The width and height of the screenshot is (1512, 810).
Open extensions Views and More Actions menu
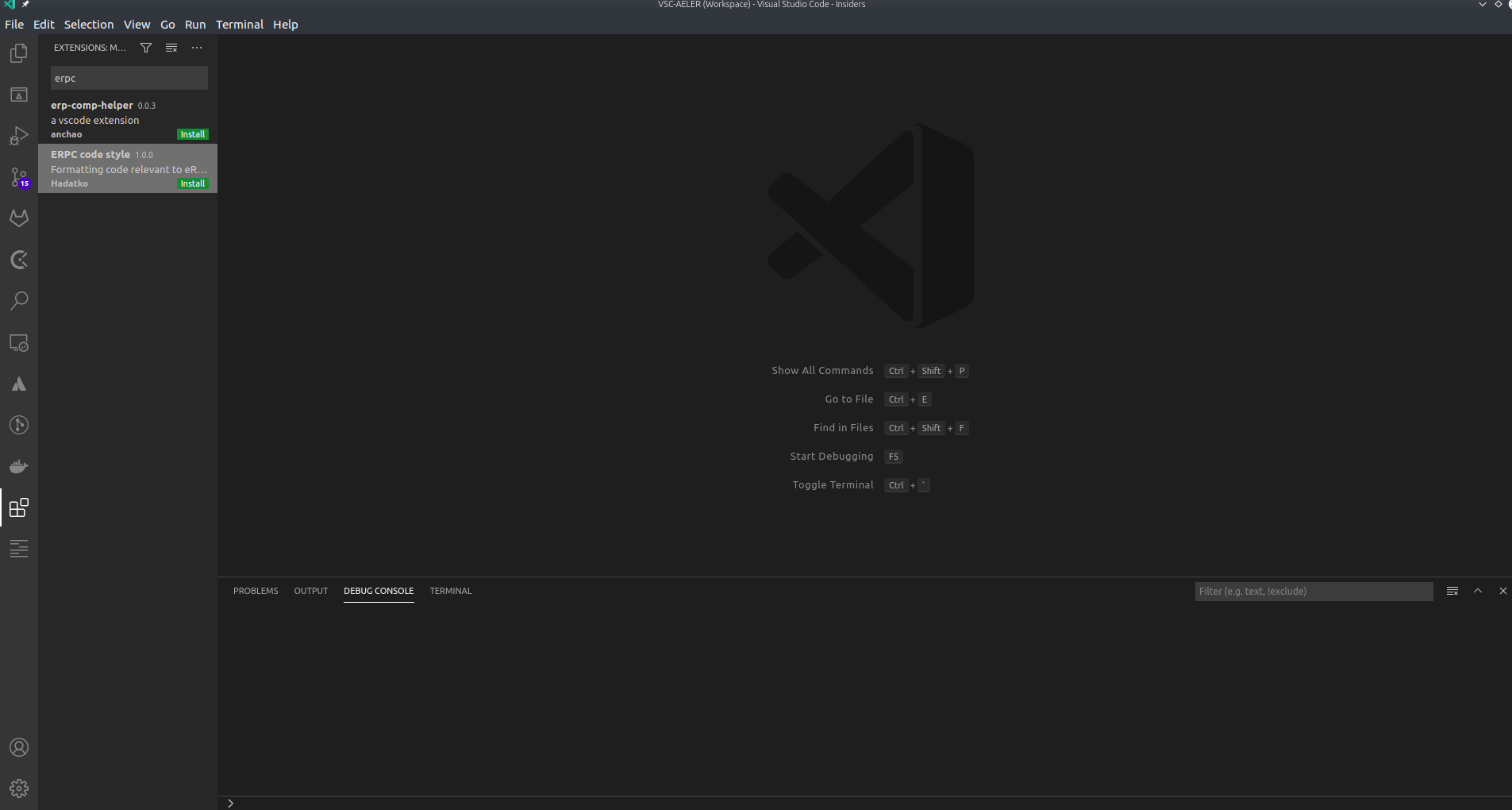(197, 48)
